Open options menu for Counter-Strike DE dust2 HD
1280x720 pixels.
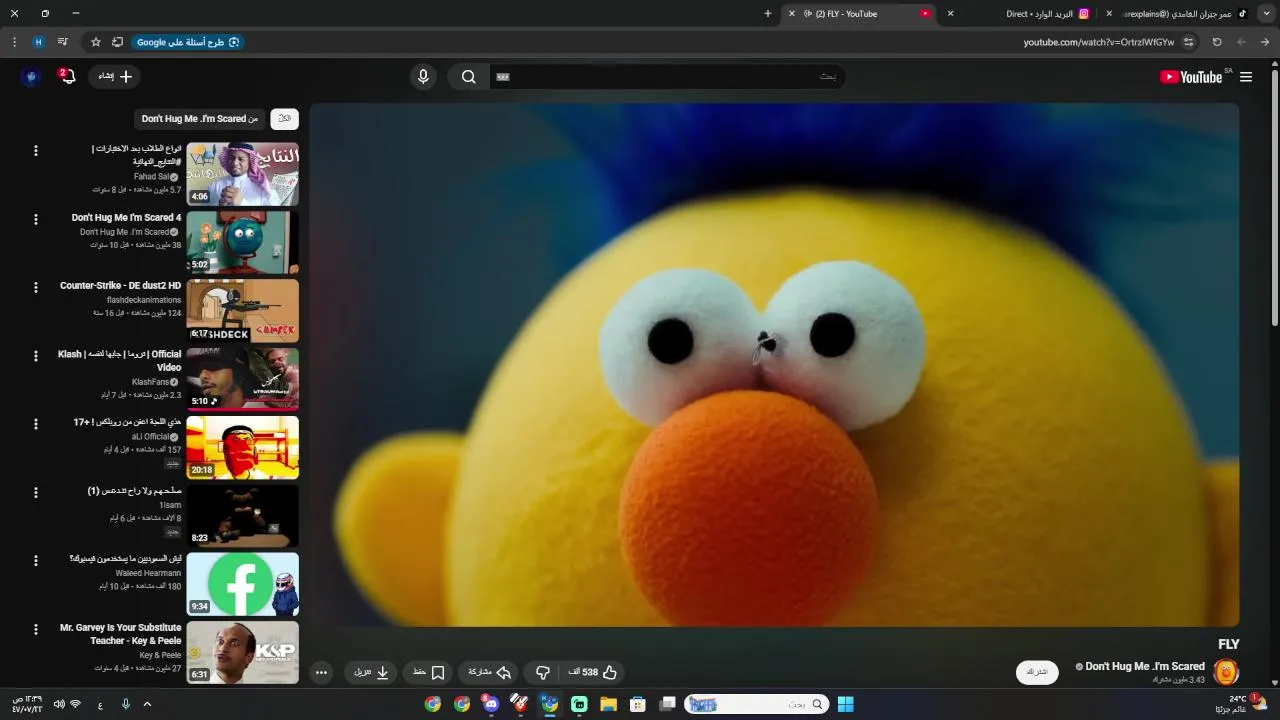coord(36,287)
